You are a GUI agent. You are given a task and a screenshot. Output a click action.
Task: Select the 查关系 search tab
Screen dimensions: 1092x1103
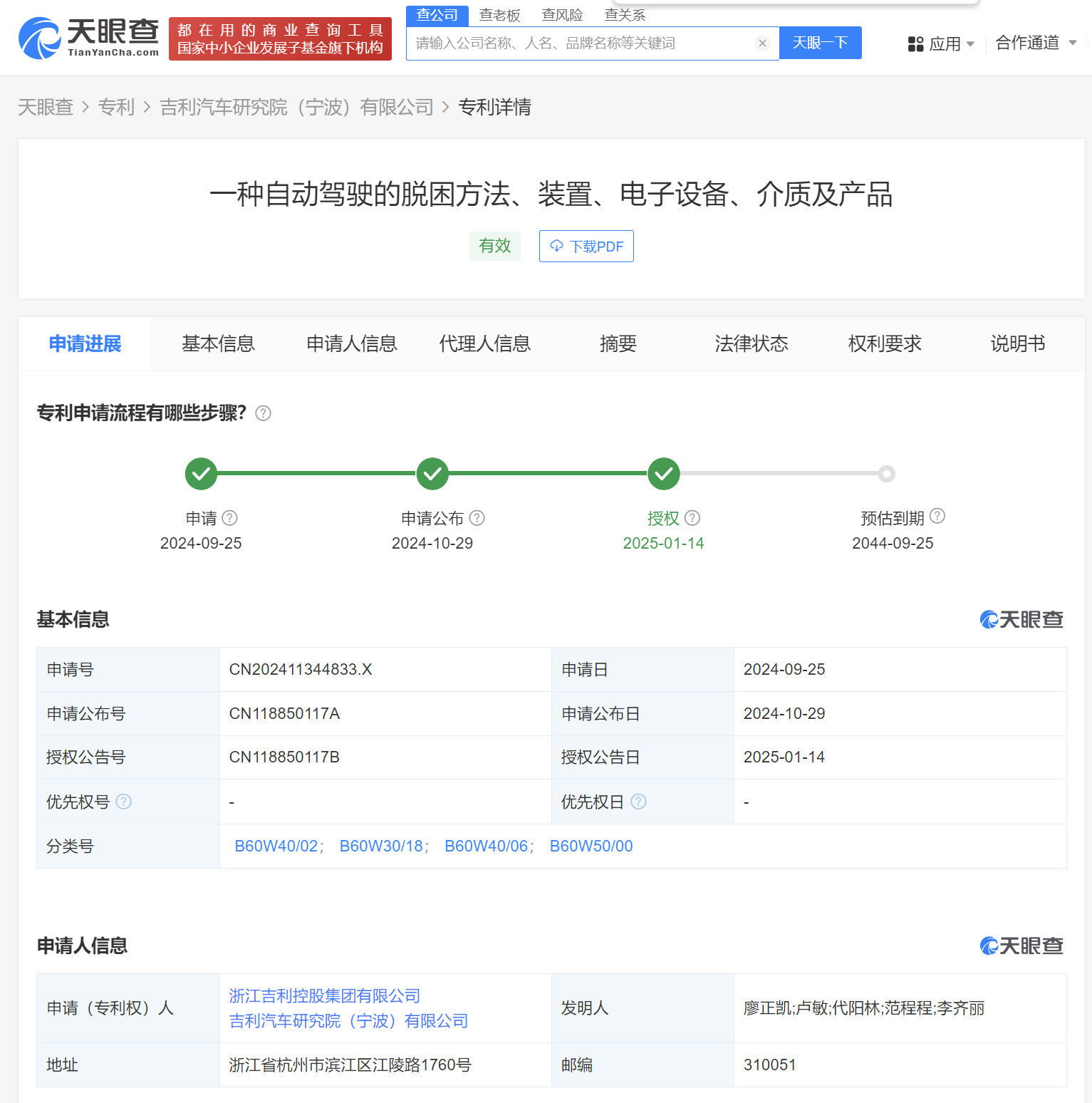(625, 15)
